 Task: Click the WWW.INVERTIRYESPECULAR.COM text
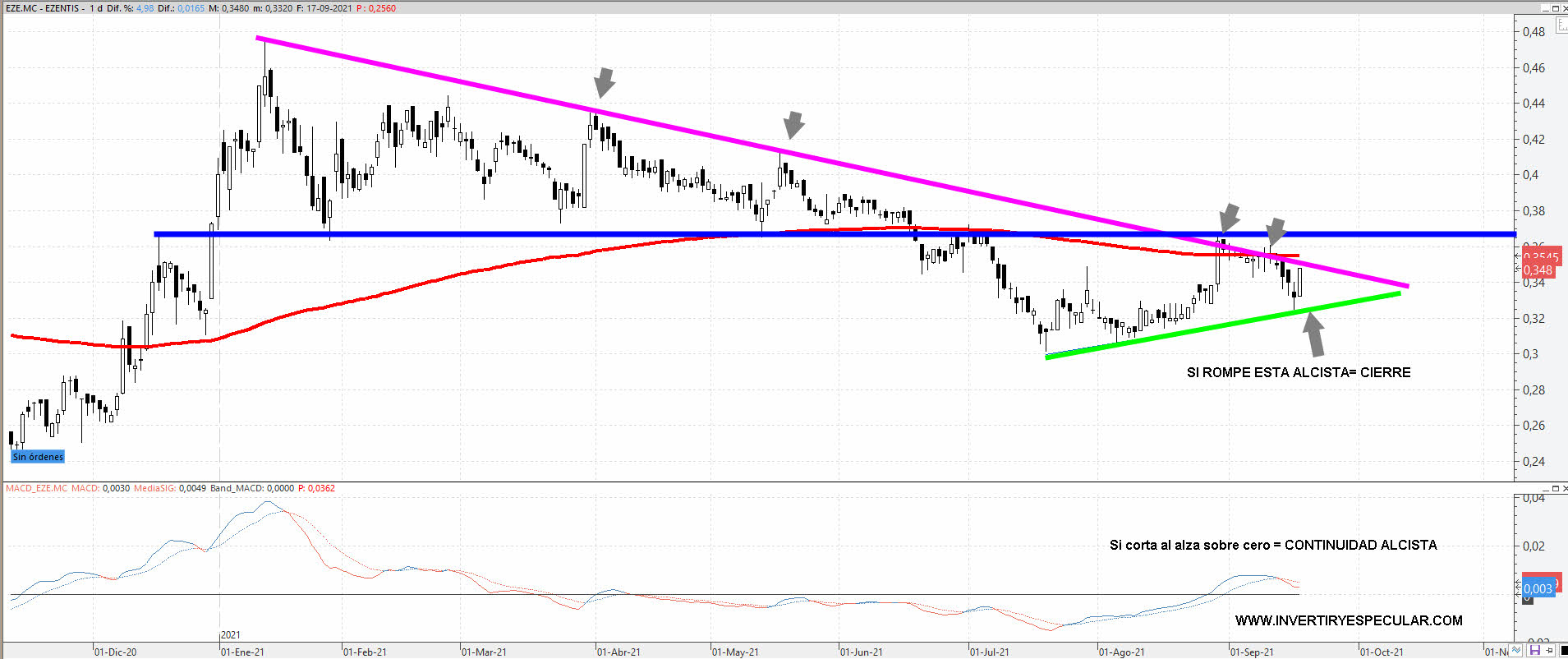[x=1348, y=620]
